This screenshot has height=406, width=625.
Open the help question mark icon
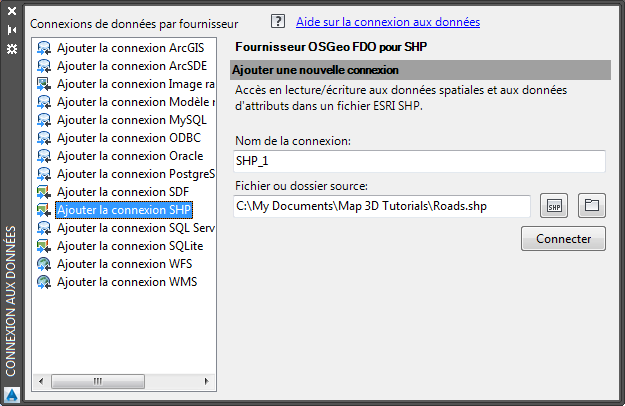(x=277, y=21)
